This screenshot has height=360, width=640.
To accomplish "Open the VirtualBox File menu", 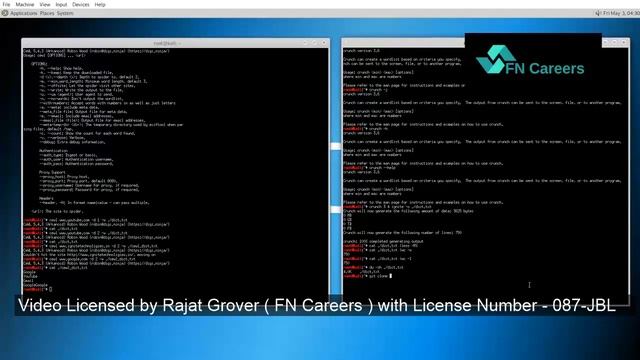I will pyautogui.click(x=6, y=4).
